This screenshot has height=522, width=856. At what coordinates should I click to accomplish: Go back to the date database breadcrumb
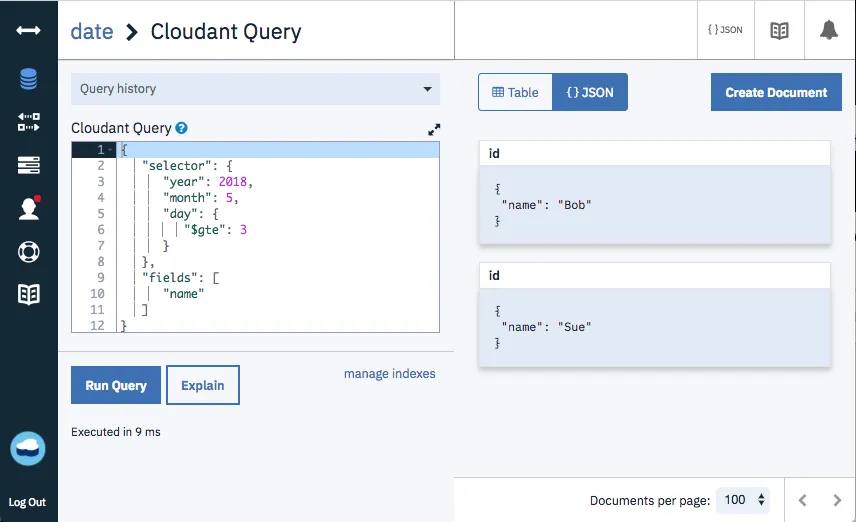[x=92, y=32]
